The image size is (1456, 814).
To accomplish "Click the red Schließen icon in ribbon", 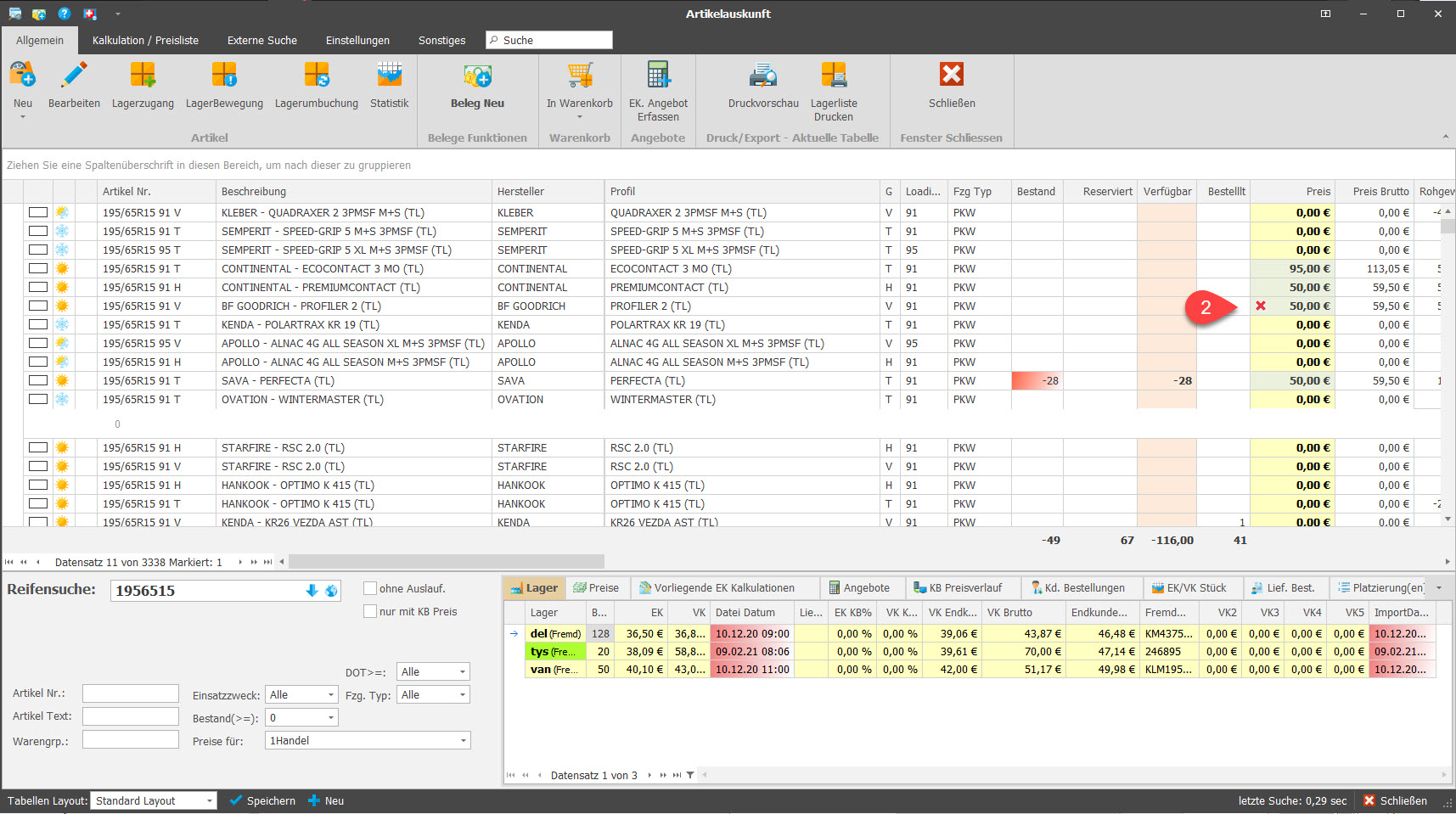I will (x=952, y=75).
